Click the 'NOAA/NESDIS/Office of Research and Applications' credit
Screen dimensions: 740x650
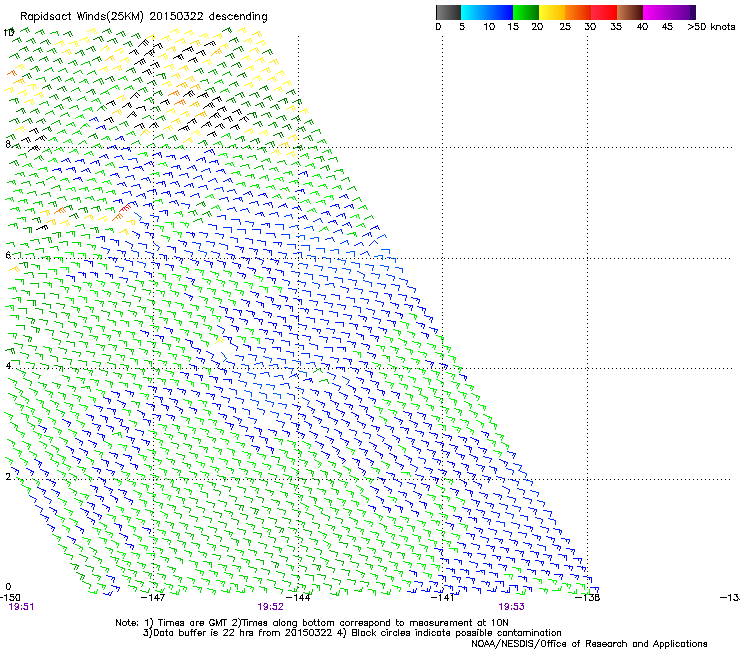point(589,644)
